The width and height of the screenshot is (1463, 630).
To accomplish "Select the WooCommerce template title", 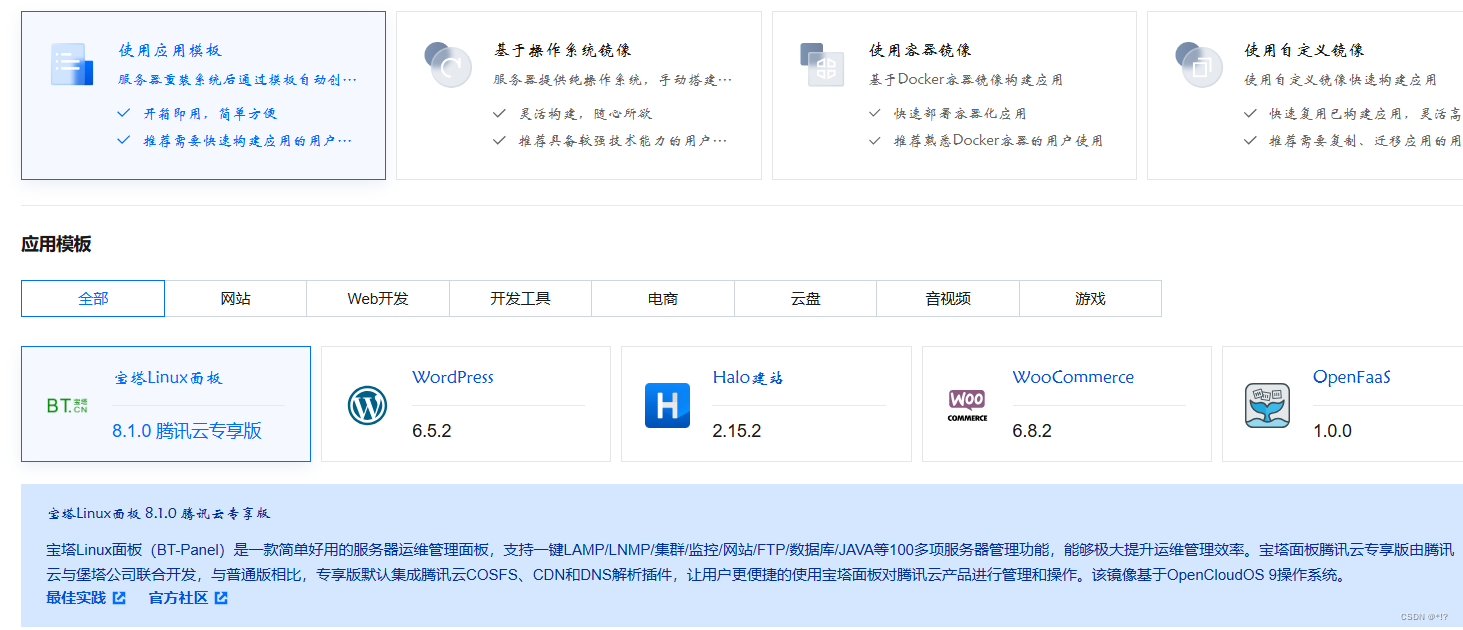I will tap(1073, 377).
